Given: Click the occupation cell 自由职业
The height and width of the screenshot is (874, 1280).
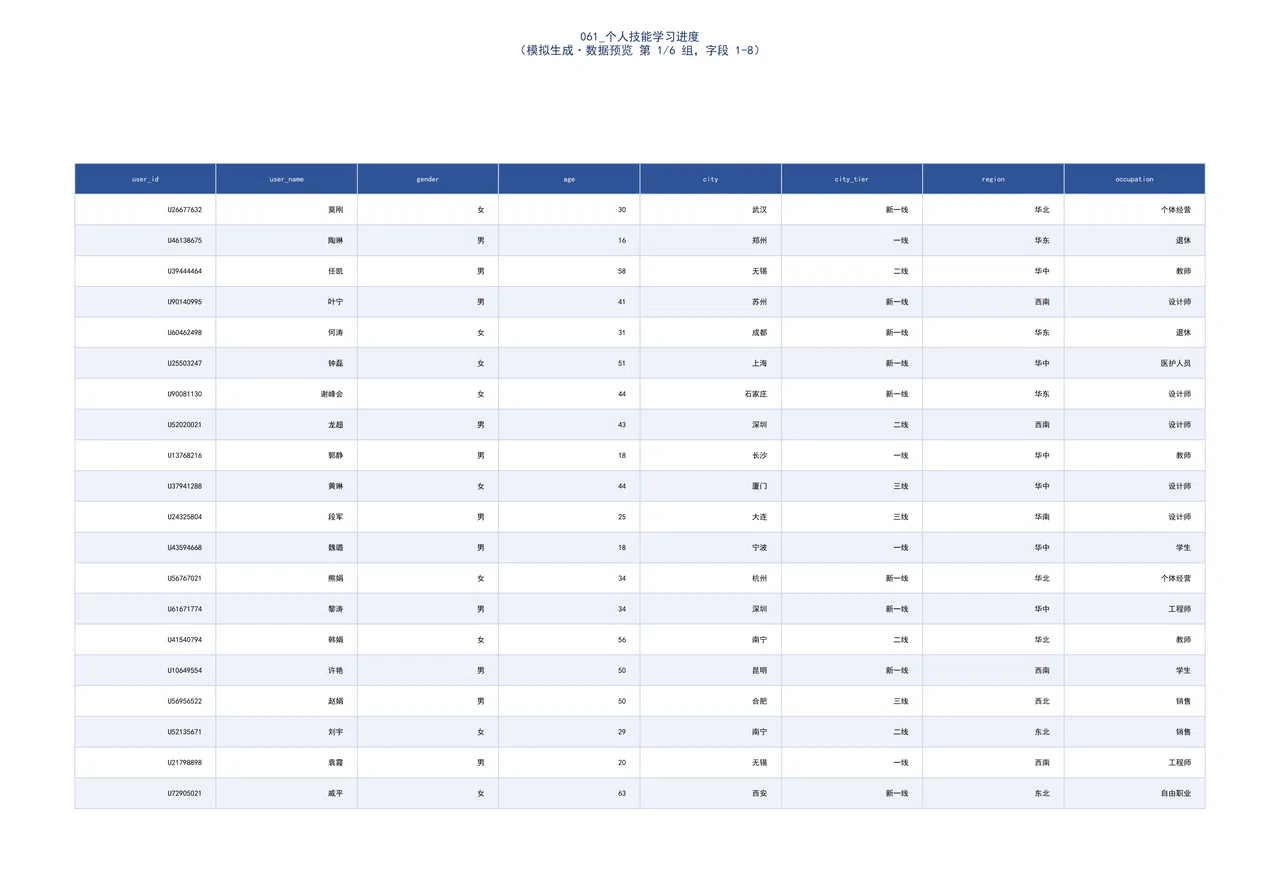Looking at the screenshot, I should click(1135, 793).
